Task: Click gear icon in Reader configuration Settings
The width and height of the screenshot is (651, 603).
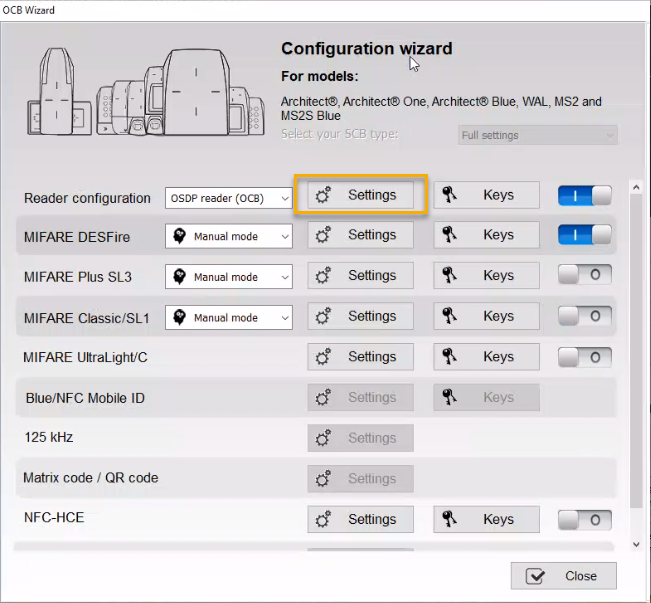Action: pyautogui.click(x=323, y=196)
